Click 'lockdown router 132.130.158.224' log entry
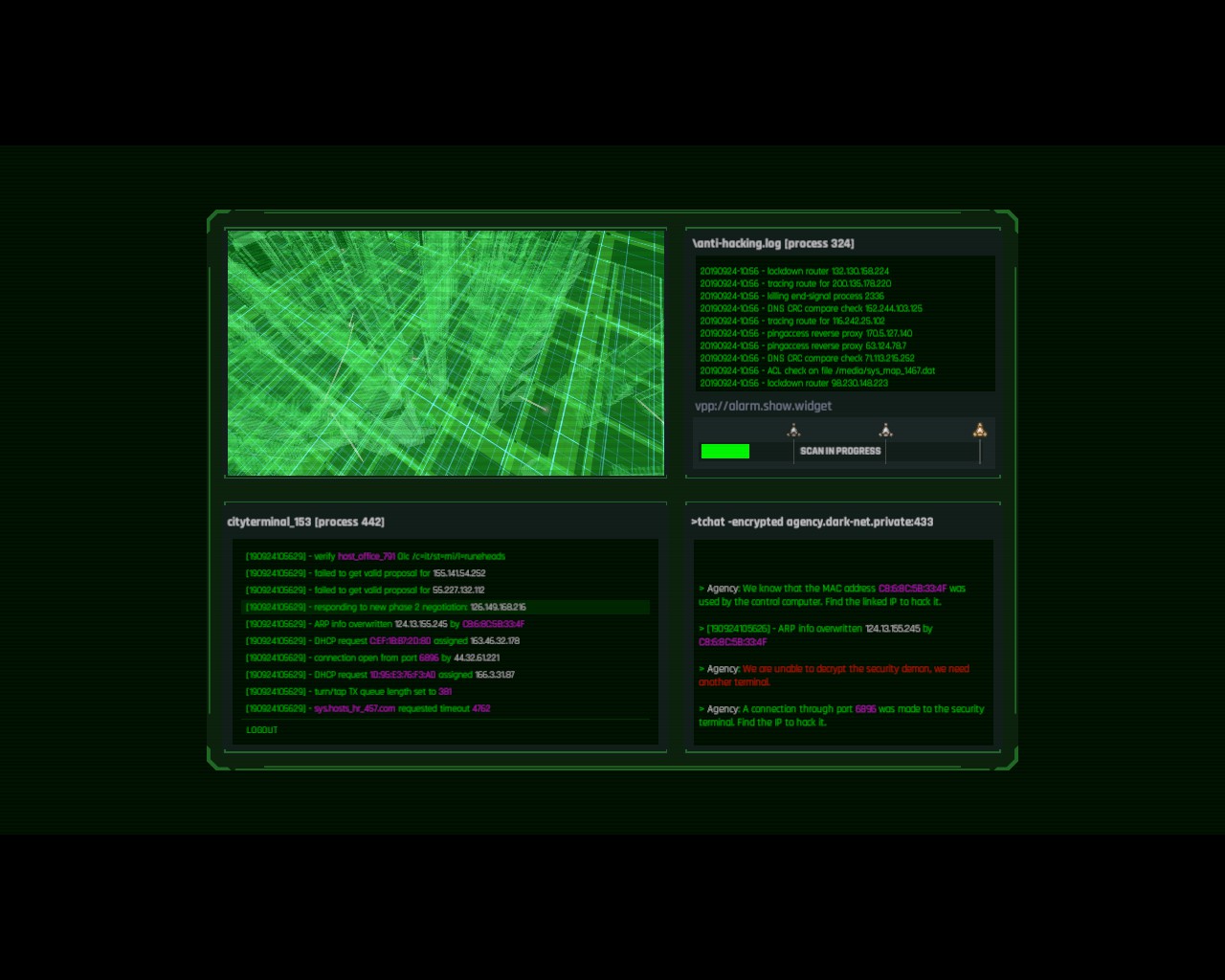1225x980 pixels. [x=794, y=271]
